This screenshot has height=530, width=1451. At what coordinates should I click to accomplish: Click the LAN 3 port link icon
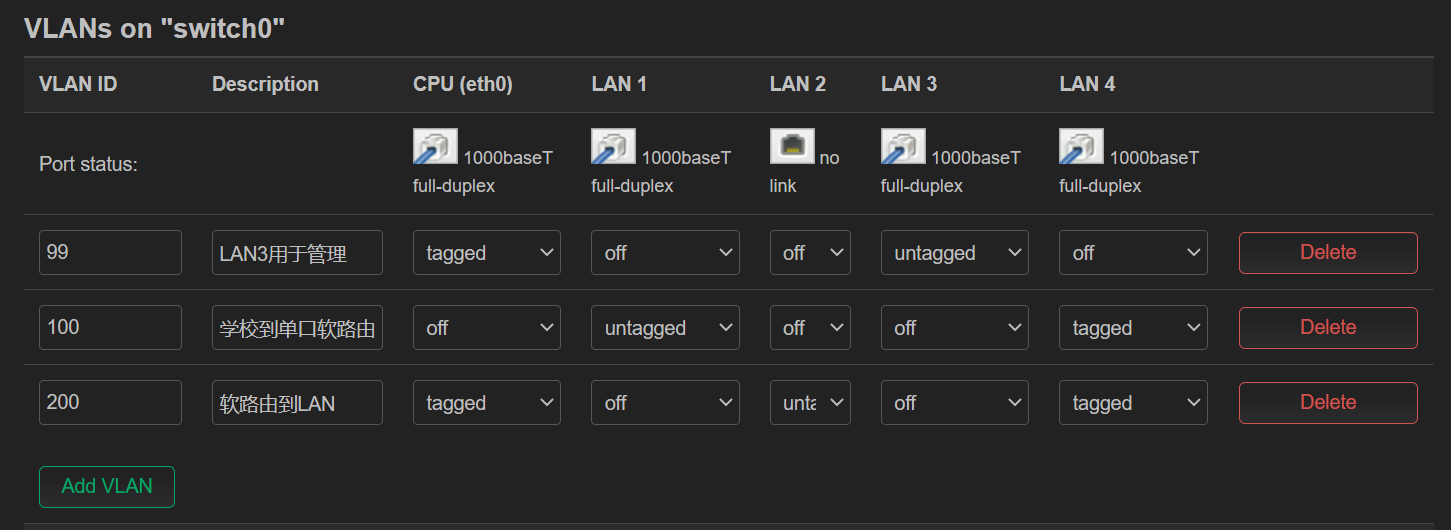[903, 147]
